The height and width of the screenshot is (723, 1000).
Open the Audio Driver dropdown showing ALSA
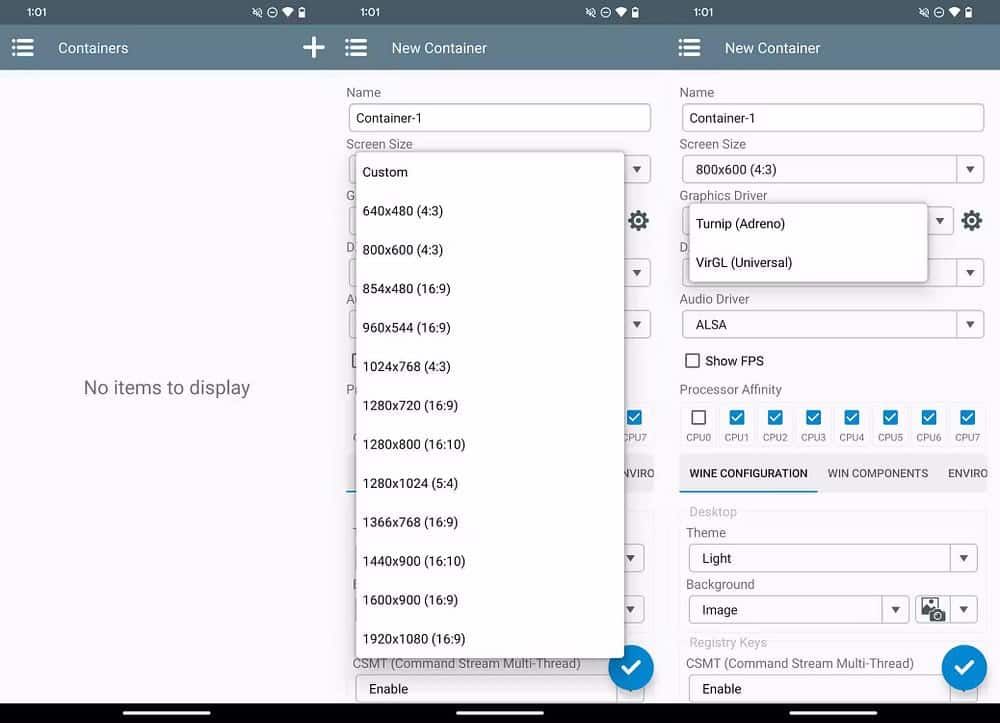click(833, 324)
